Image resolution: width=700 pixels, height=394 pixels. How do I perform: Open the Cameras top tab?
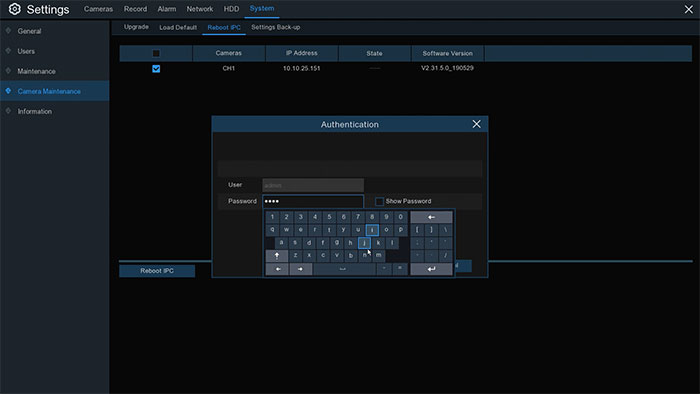coord(98,9)
